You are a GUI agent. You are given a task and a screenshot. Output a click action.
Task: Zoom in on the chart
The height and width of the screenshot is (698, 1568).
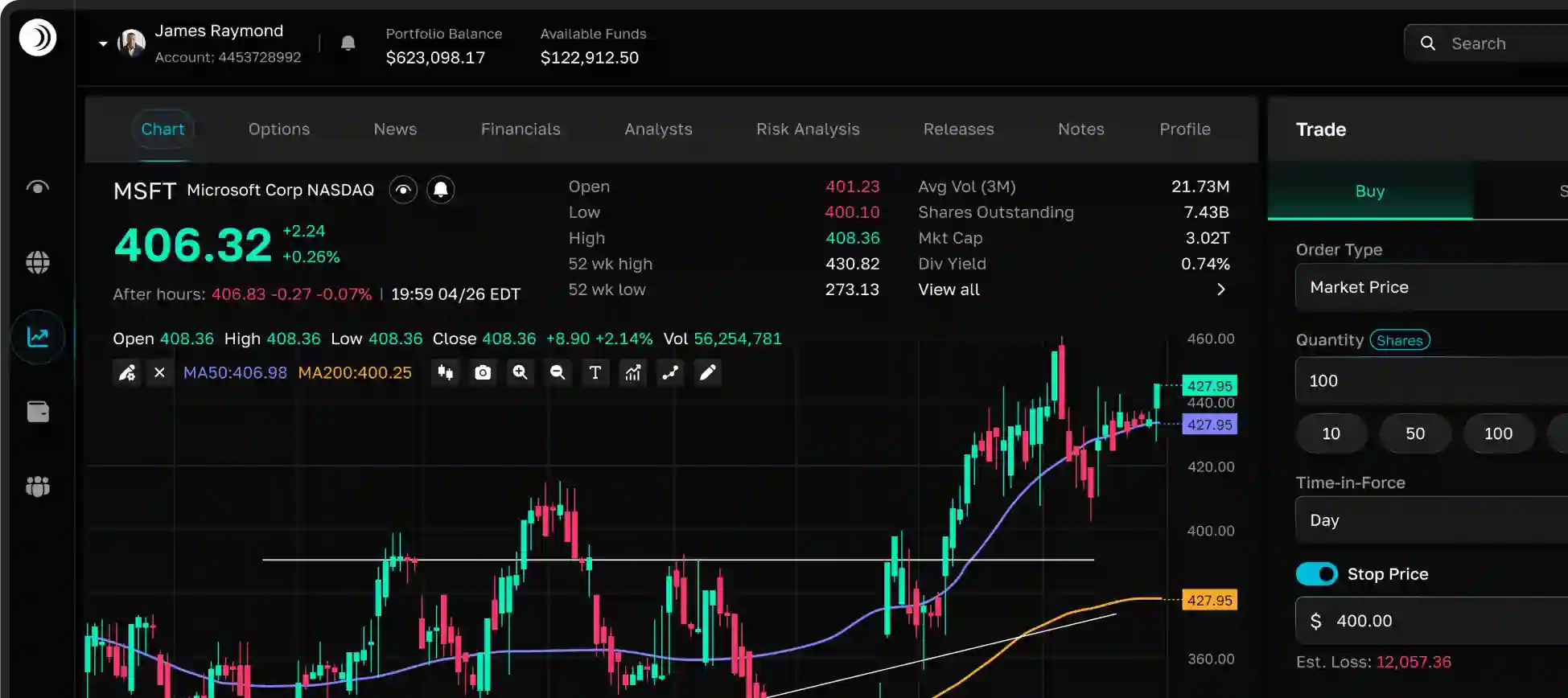click(521, 372)
